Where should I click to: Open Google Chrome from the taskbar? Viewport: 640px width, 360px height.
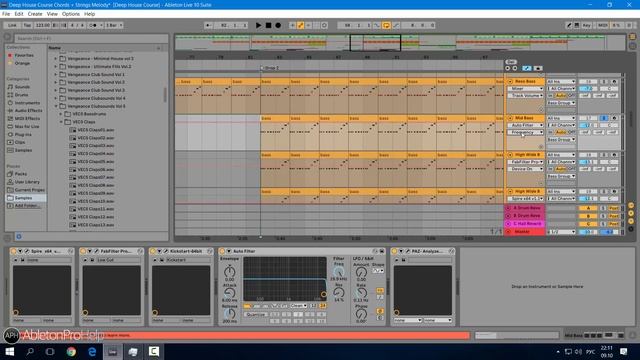pyautogui.click(x=71, y=351)
